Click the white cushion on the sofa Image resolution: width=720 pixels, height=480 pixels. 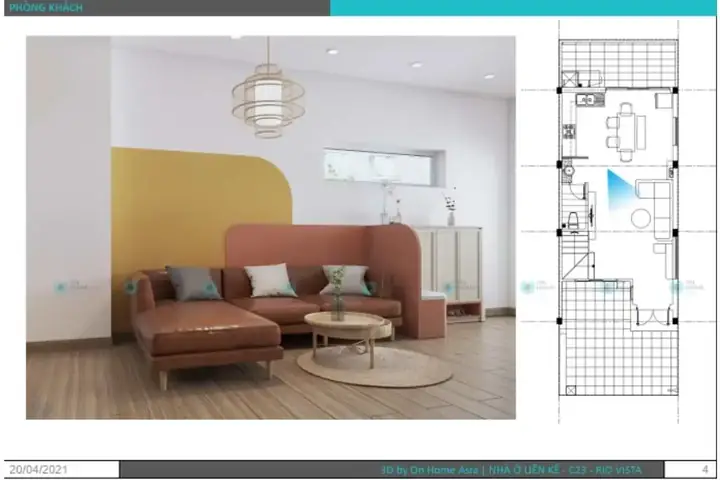pos(269,280)
